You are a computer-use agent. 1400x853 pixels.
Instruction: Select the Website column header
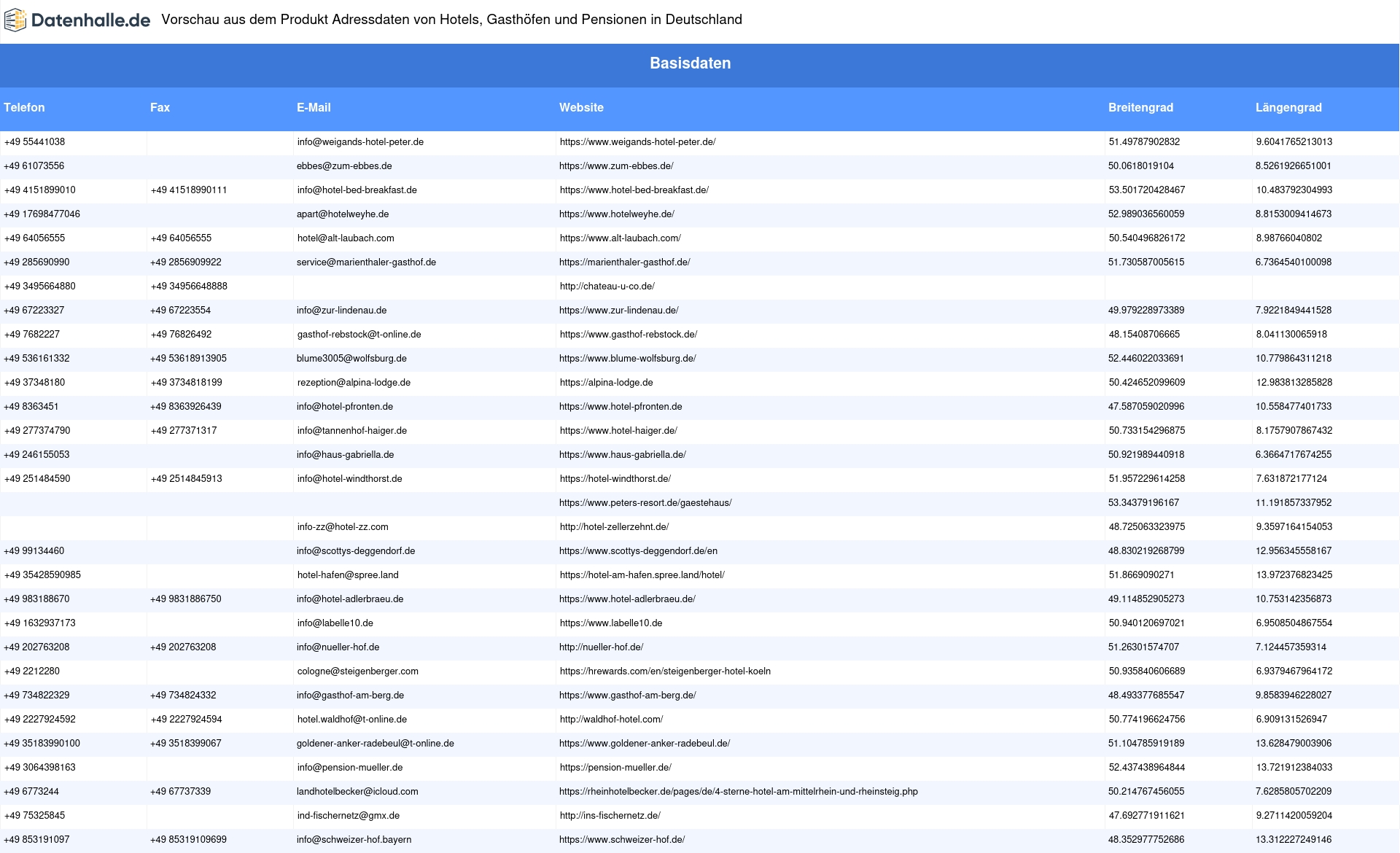tap(581, 107)
